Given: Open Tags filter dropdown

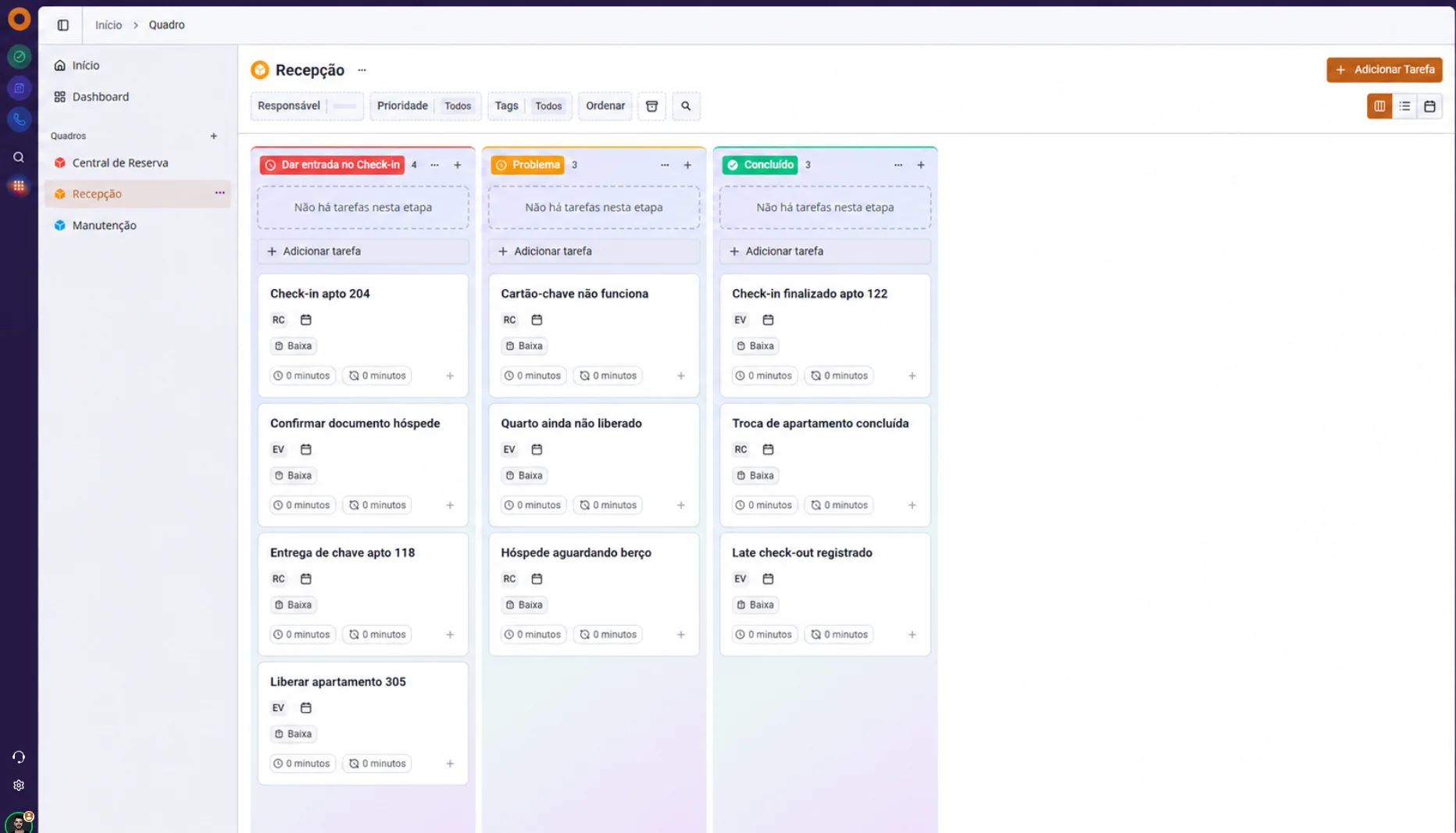Looking at the screenshot, I should pos(530,106).
